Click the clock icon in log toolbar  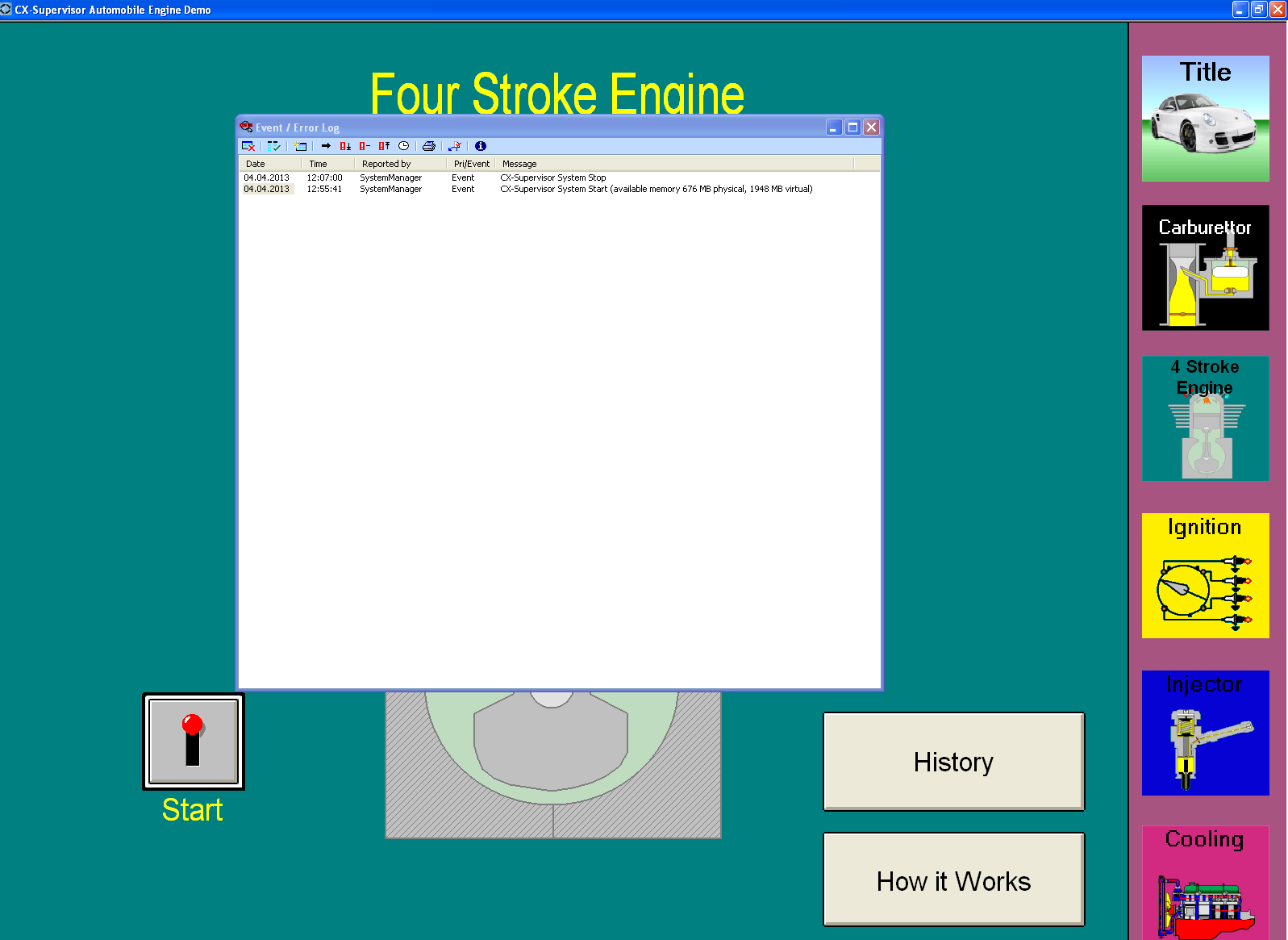point(403,146)
